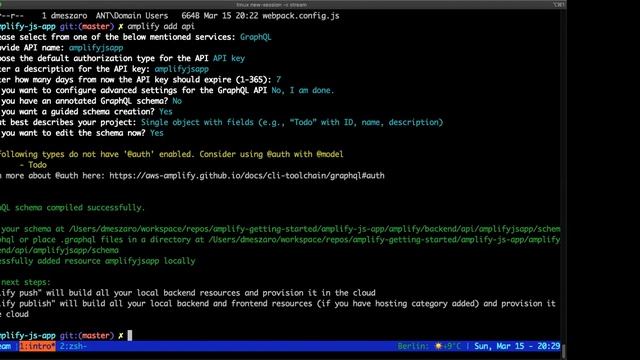The height and width of the screenshot is (360, 640).
Task: Click the "publish" will build resources line
Action: pyautogui.click(x=278, y=303)
